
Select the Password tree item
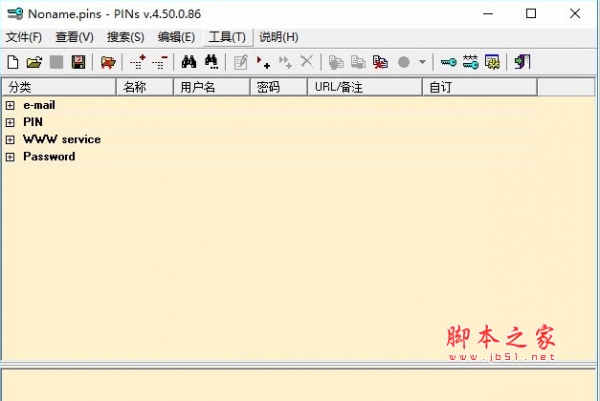tap(49, 156)
